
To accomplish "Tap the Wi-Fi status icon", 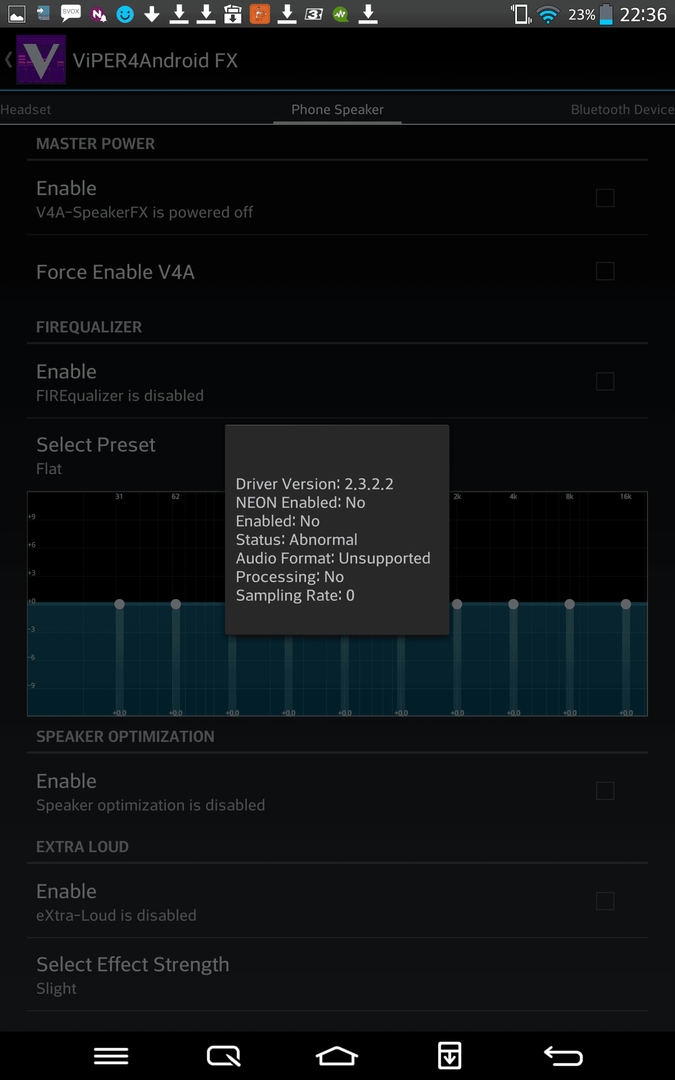I will click(x=547, y=15).
